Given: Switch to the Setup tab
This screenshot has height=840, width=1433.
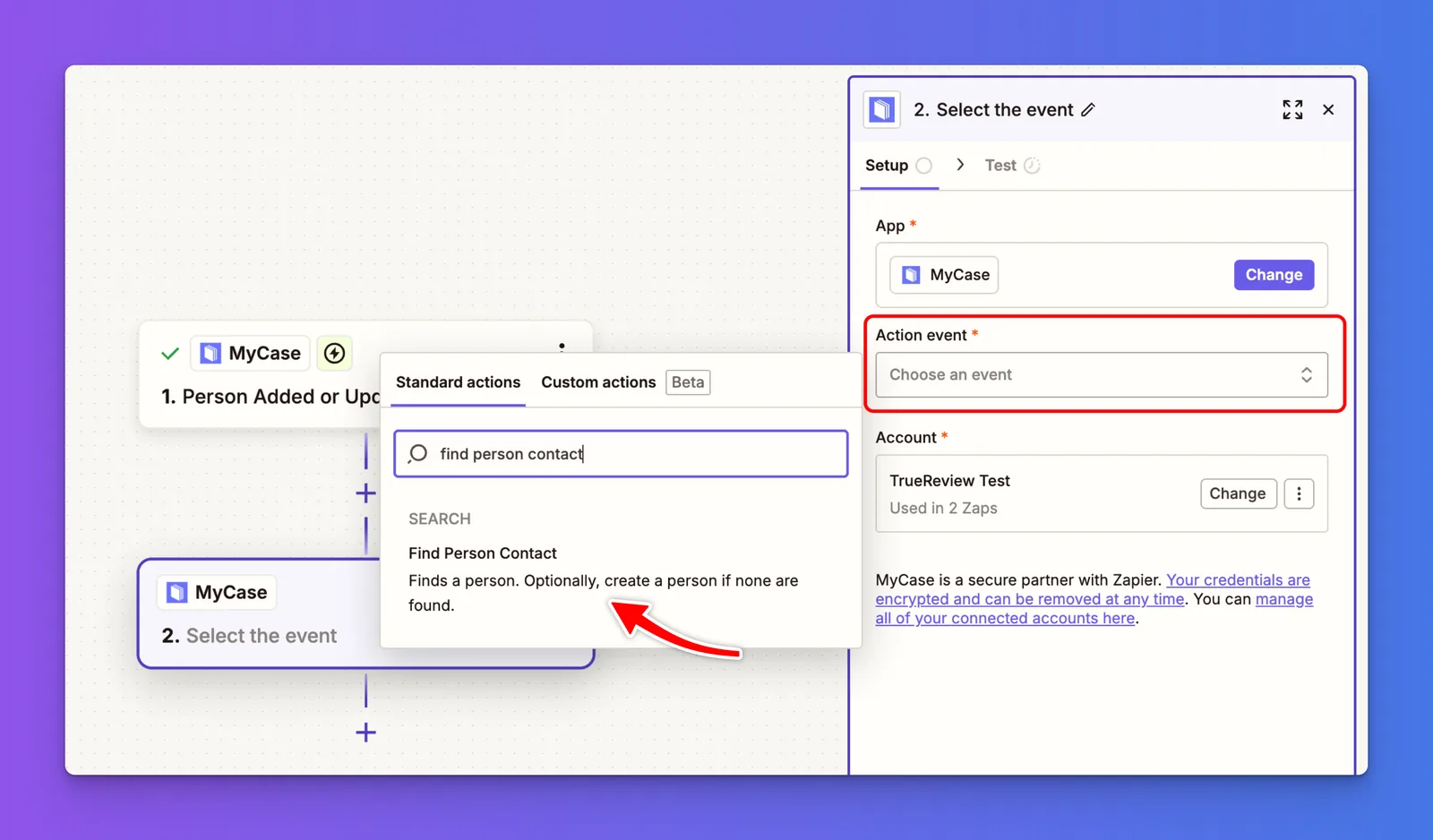Looking at the screenshot, I should tap(898, 166).
